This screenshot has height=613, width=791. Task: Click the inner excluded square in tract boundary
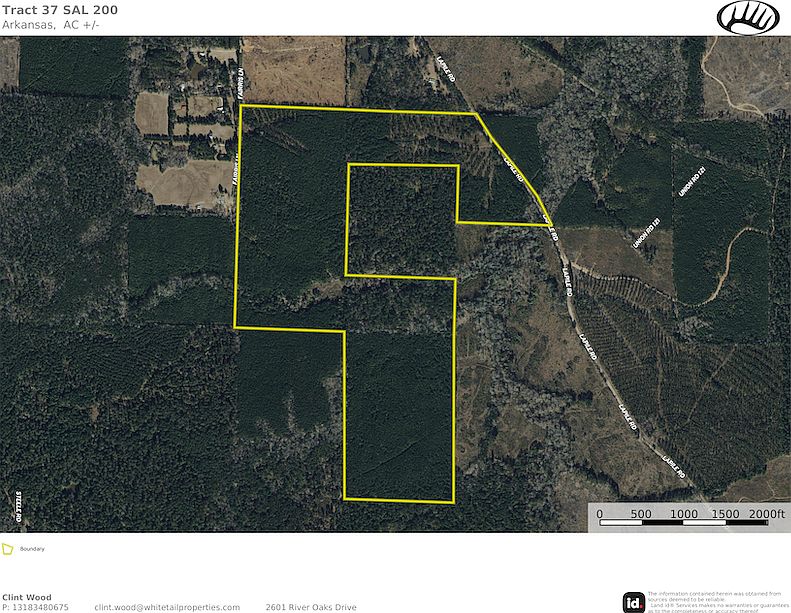[x=402, y=220]
